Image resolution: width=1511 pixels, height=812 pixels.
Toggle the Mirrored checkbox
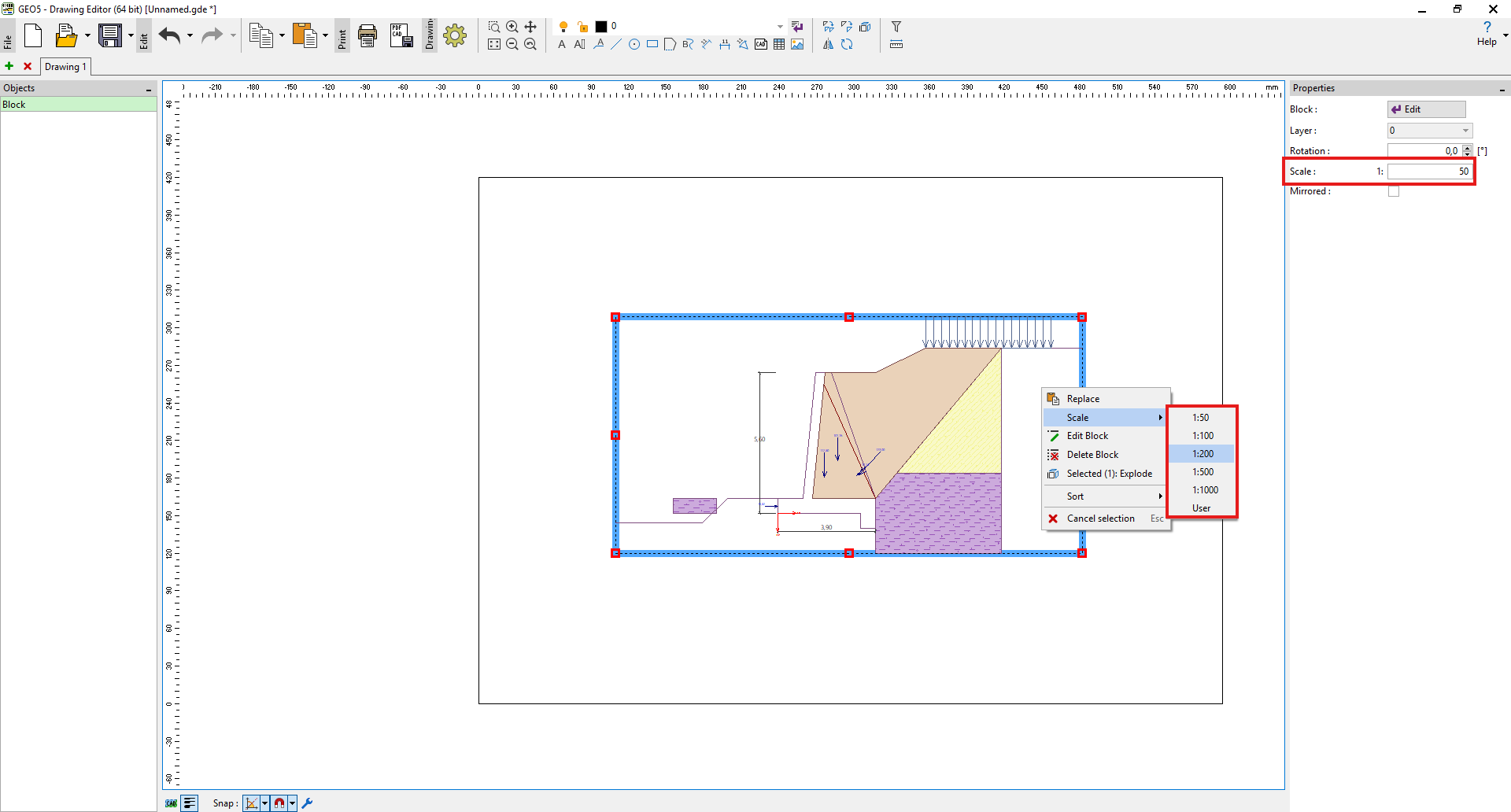(x=1394, y=191)
